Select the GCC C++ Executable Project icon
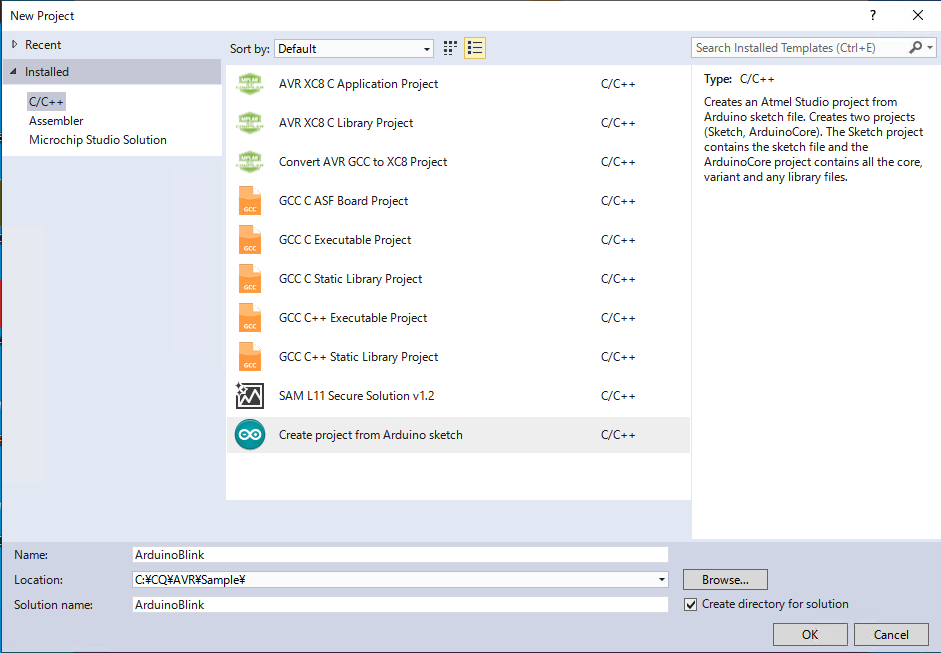941x653 pixels. click(249, 318)
